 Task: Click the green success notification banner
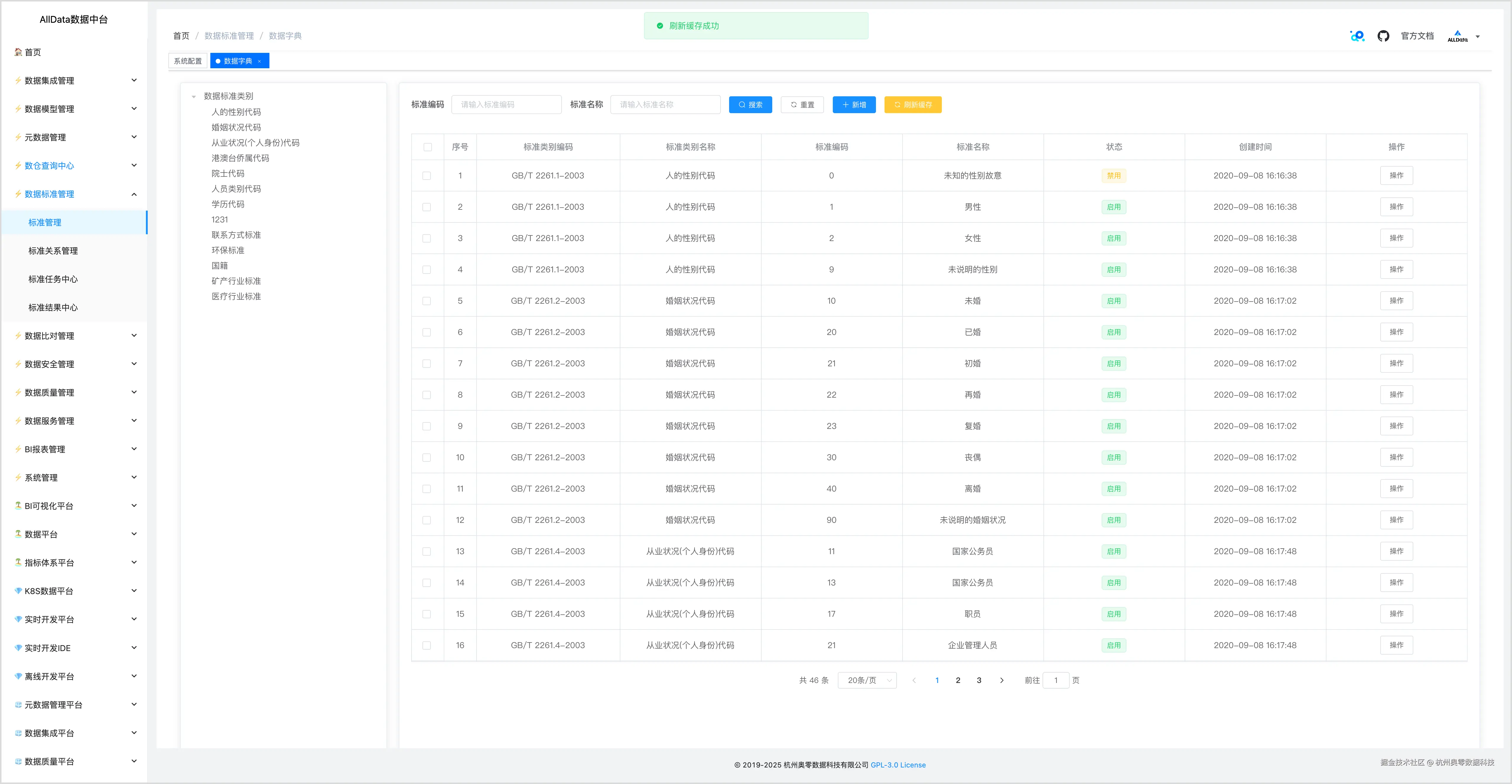click(756, 26)
